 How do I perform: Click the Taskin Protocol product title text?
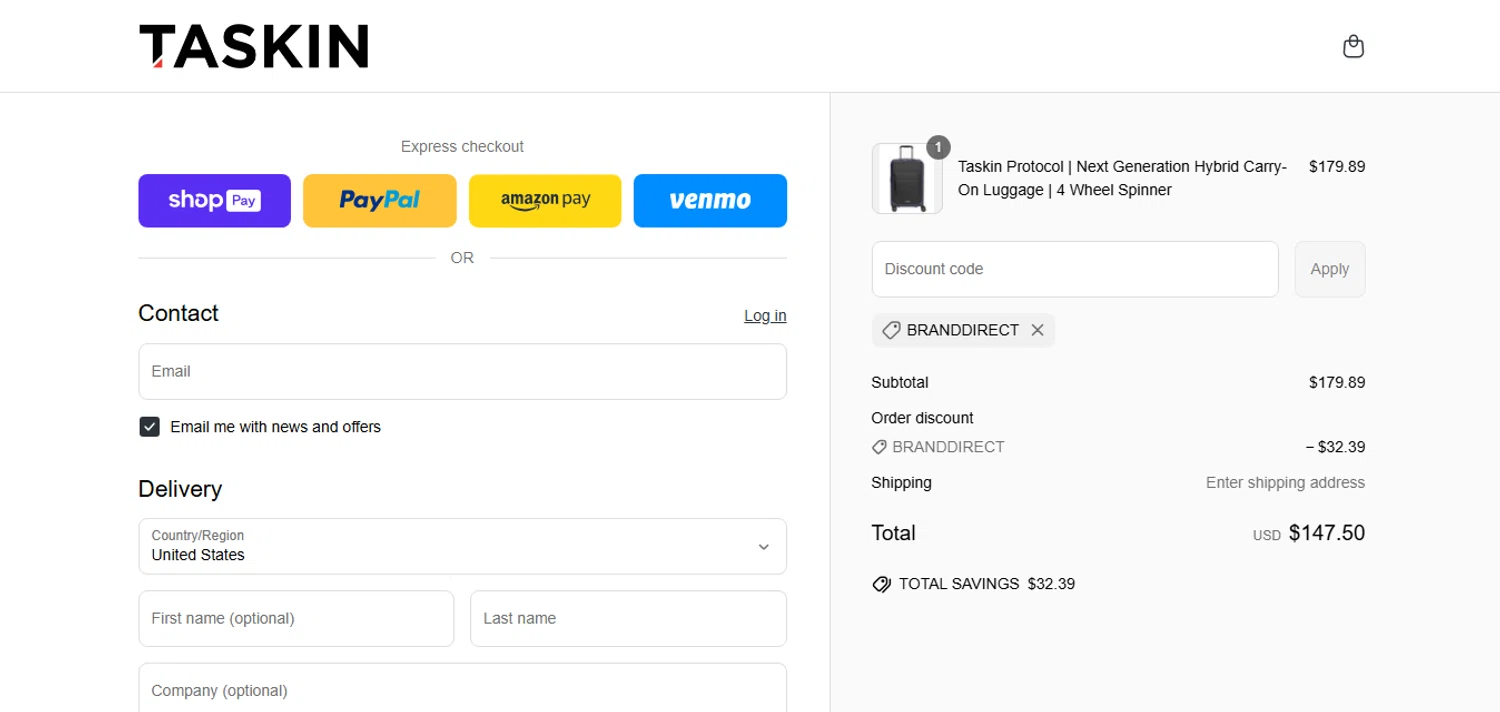tap(1122, 178)
